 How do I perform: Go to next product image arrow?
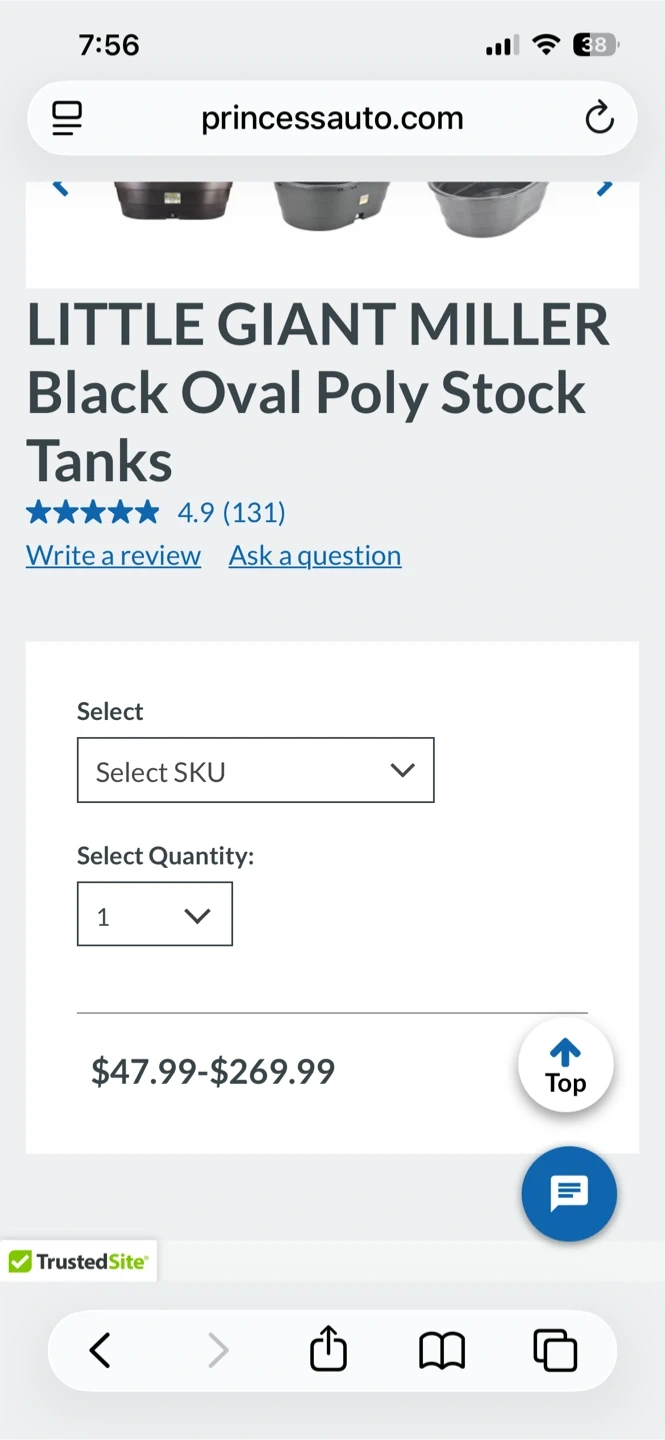[604, 187]
